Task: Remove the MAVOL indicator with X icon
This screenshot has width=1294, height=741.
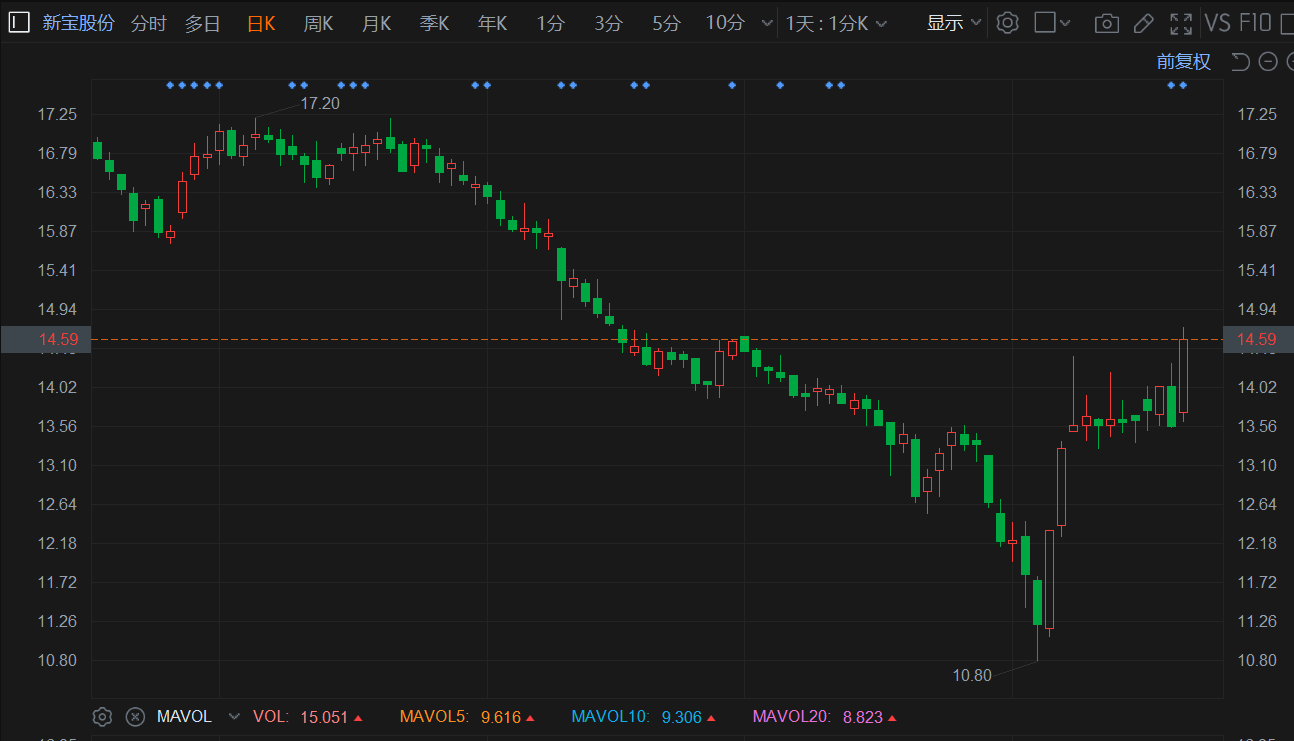Action: coord(135,716)
